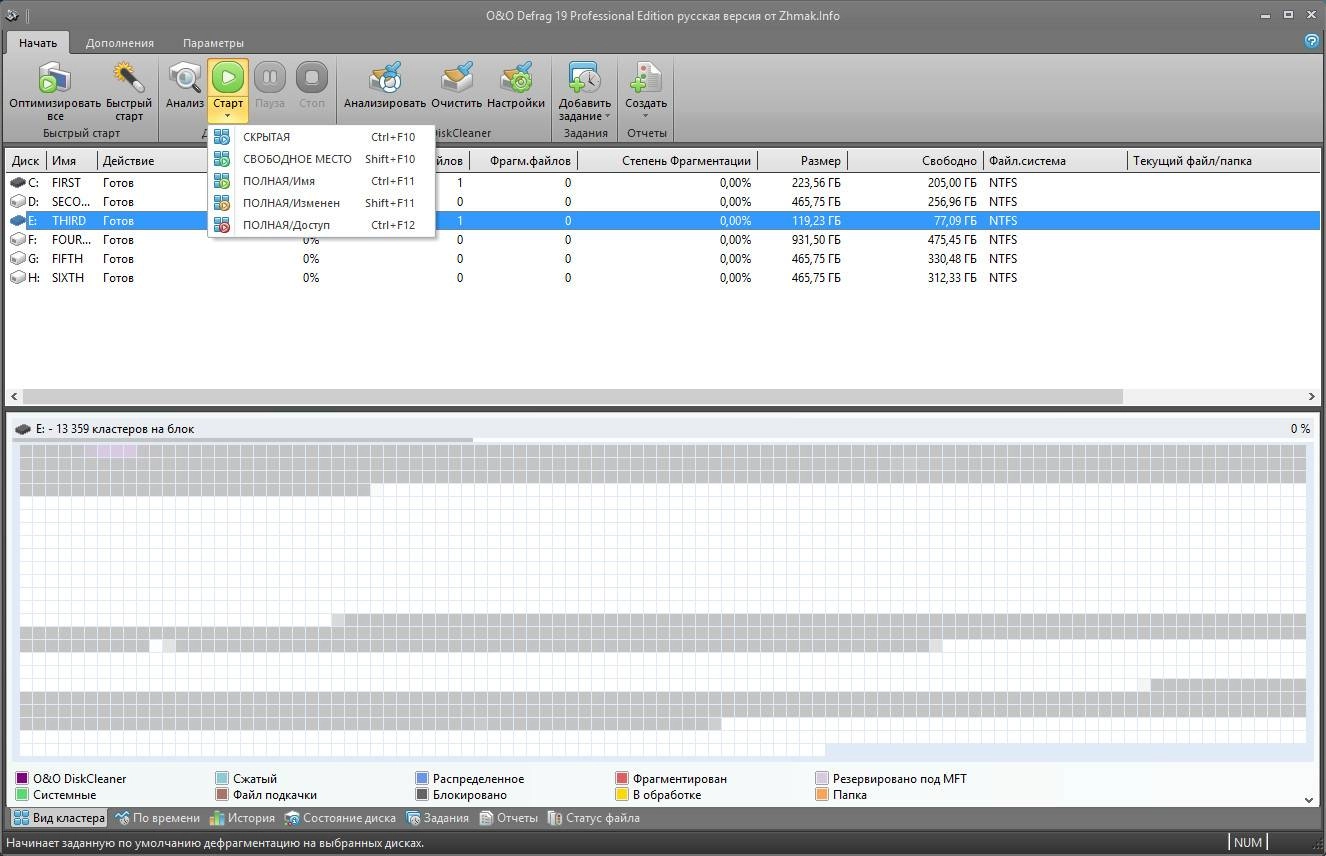The image size is (1326, 856).
Task: Sort by the Размер column header
Action: [802, 161]
